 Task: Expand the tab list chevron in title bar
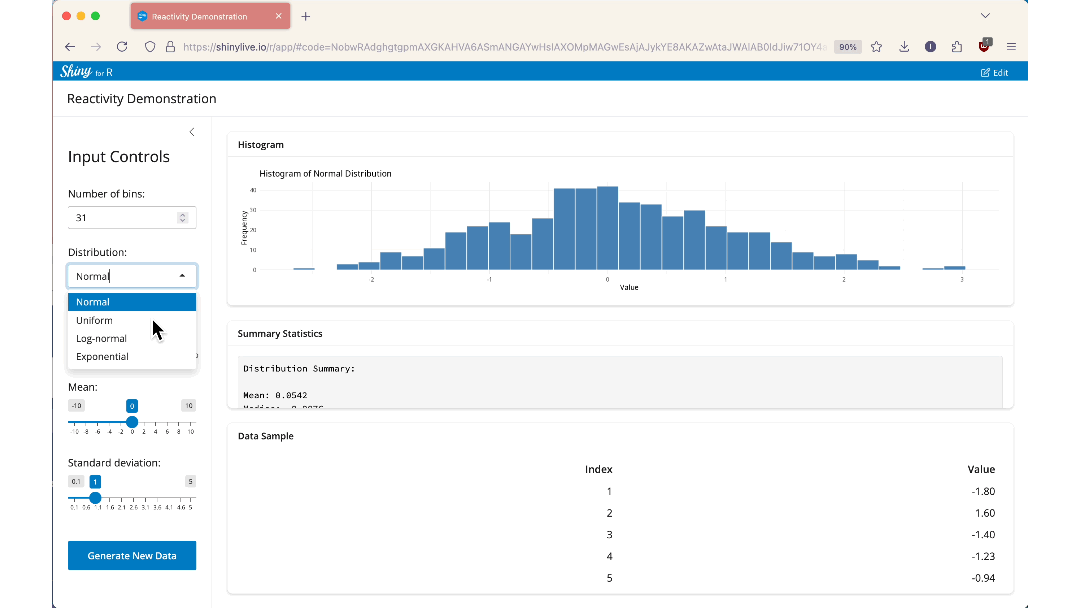point(985,16)
